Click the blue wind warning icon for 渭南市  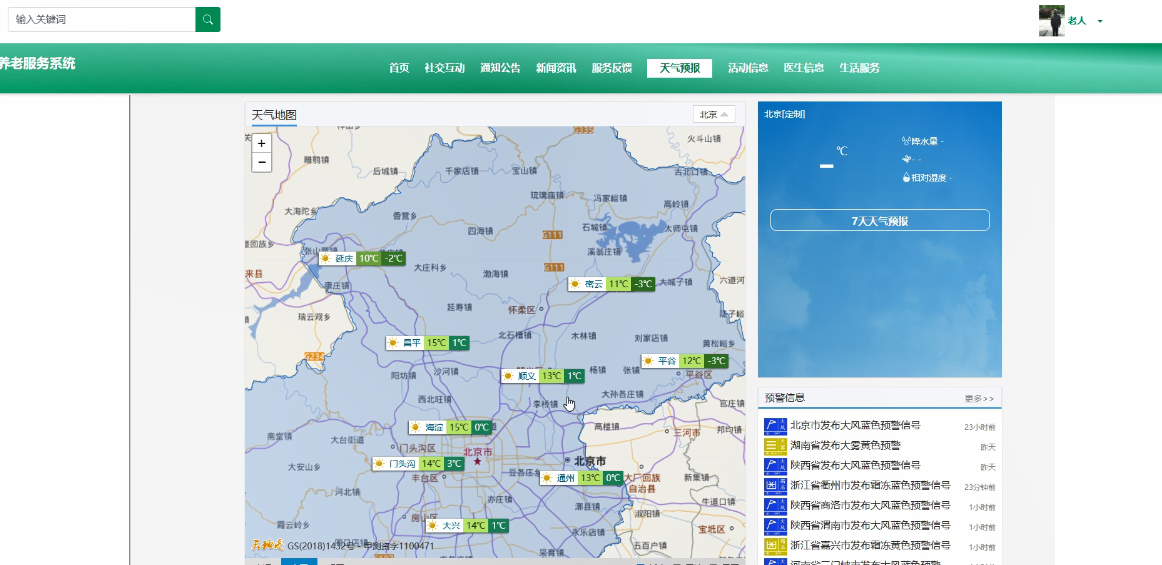coord(774,526)
